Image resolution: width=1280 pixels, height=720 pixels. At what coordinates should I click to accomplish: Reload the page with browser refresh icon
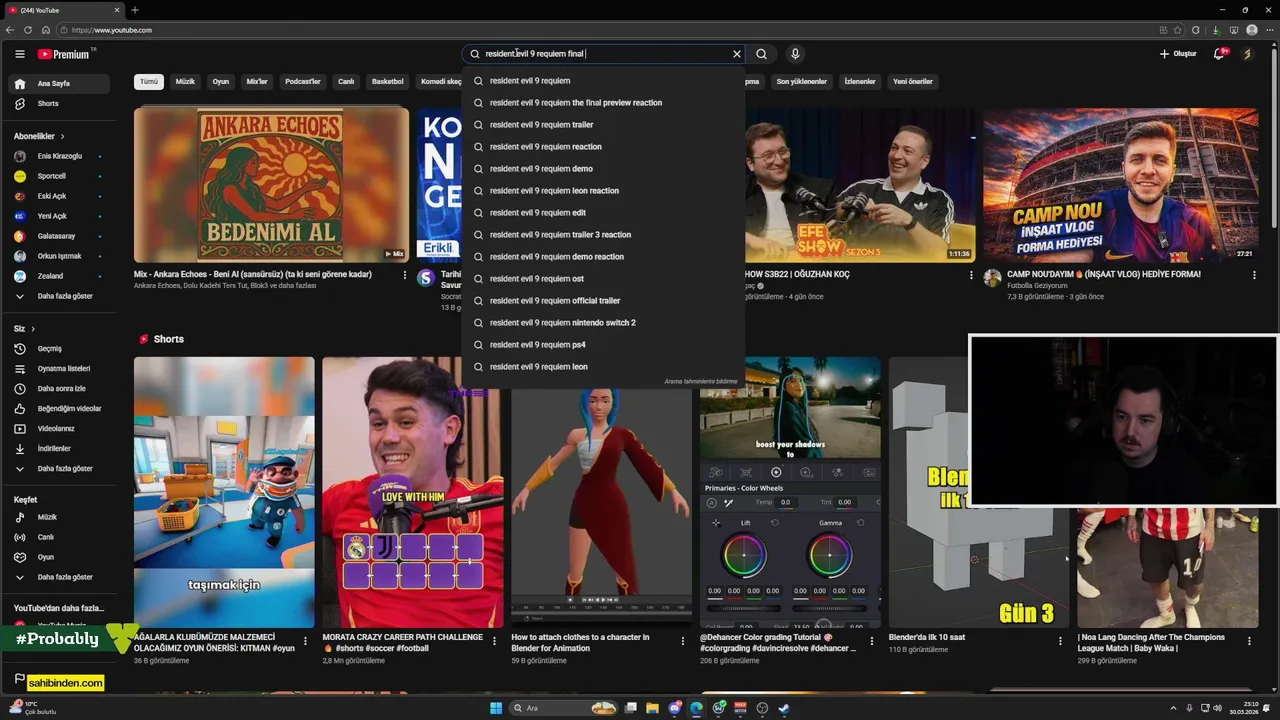pos(28,30)
